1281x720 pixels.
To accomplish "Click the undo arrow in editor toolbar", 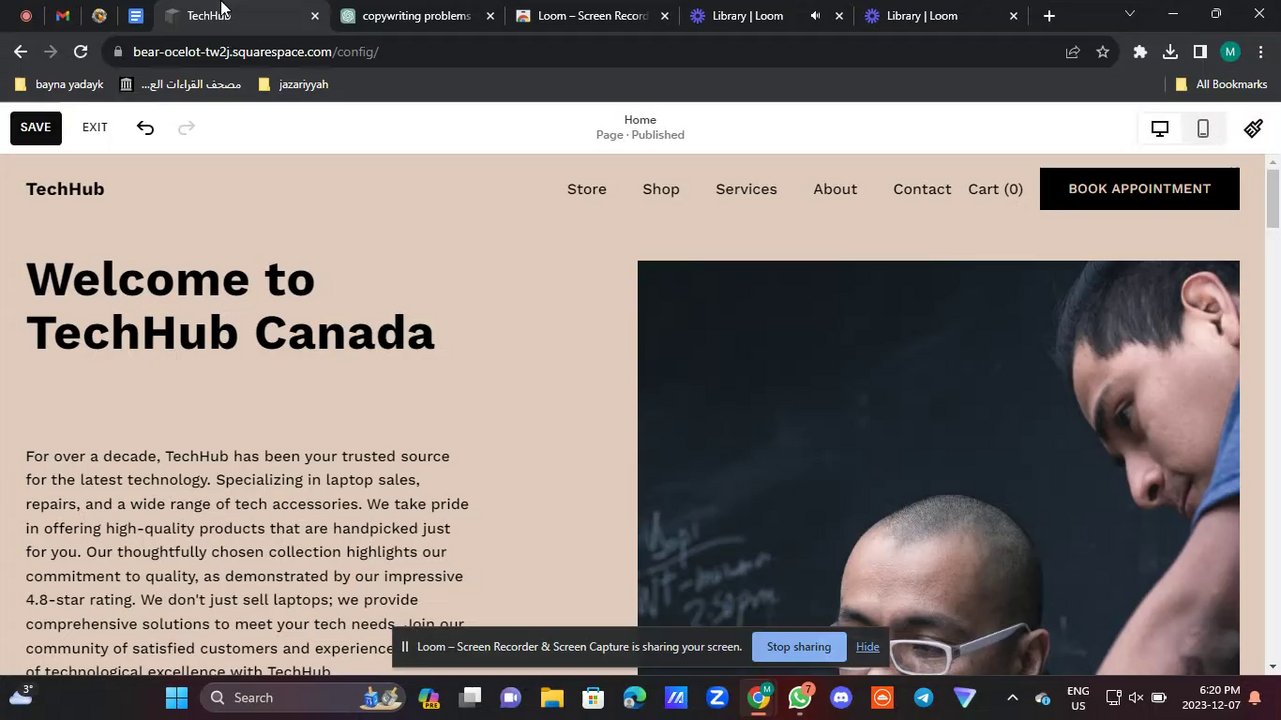I will tap(145, 128).
